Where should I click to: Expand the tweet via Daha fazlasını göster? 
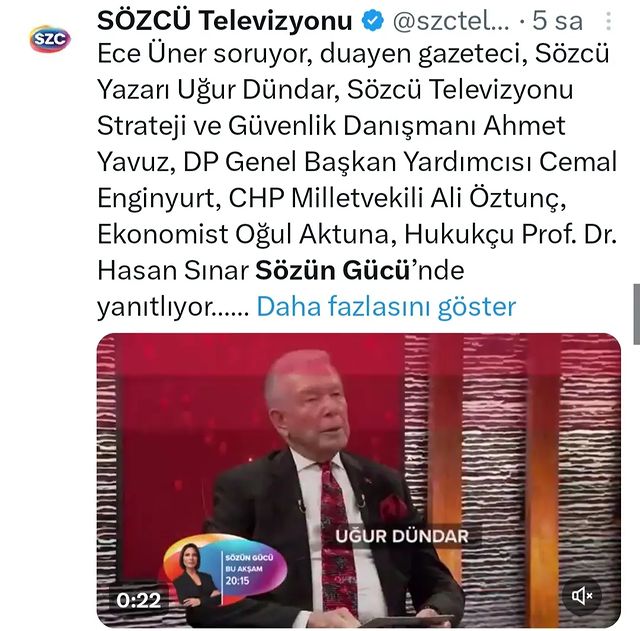click(x=386, y=307)
